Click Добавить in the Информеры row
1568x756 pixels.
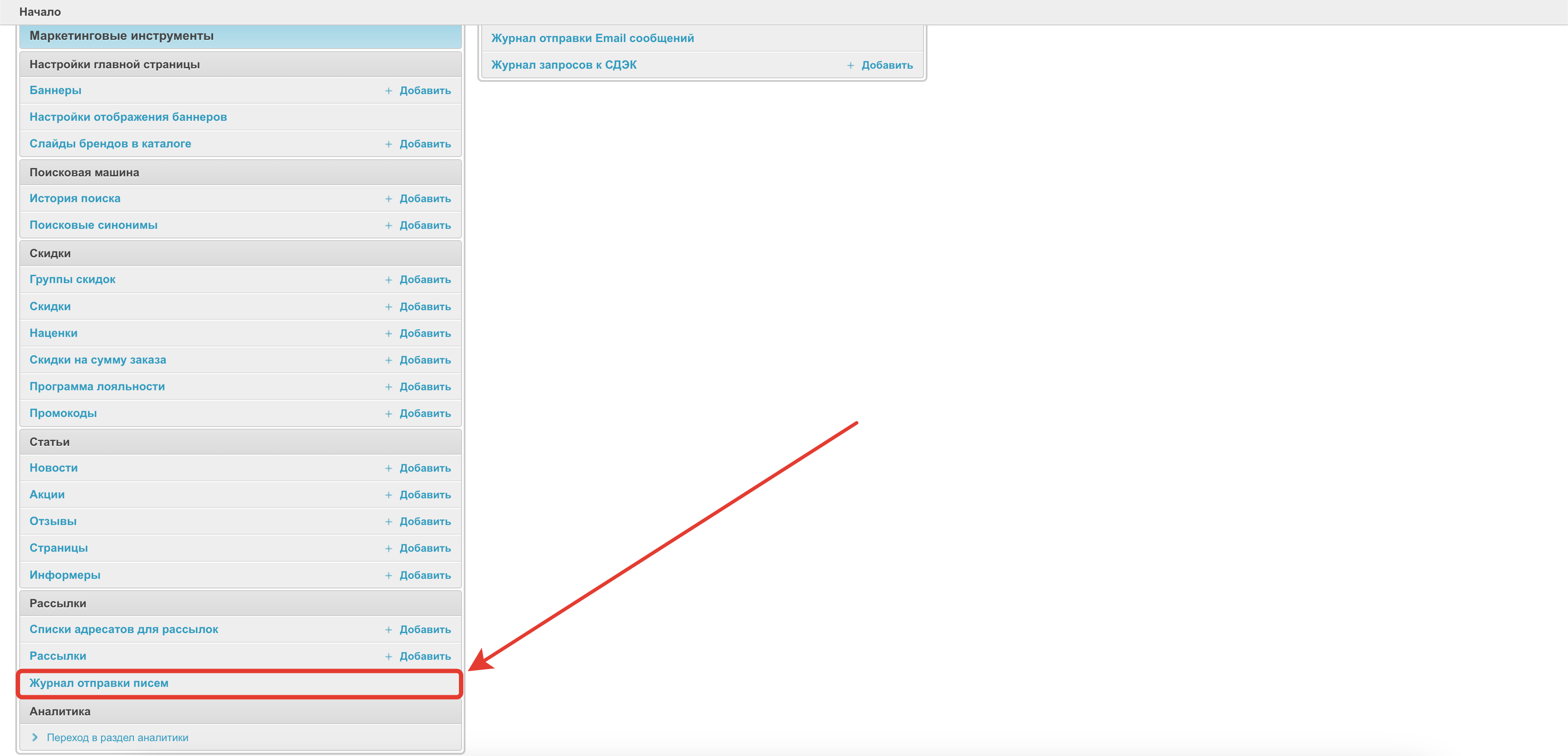[425, 575]
